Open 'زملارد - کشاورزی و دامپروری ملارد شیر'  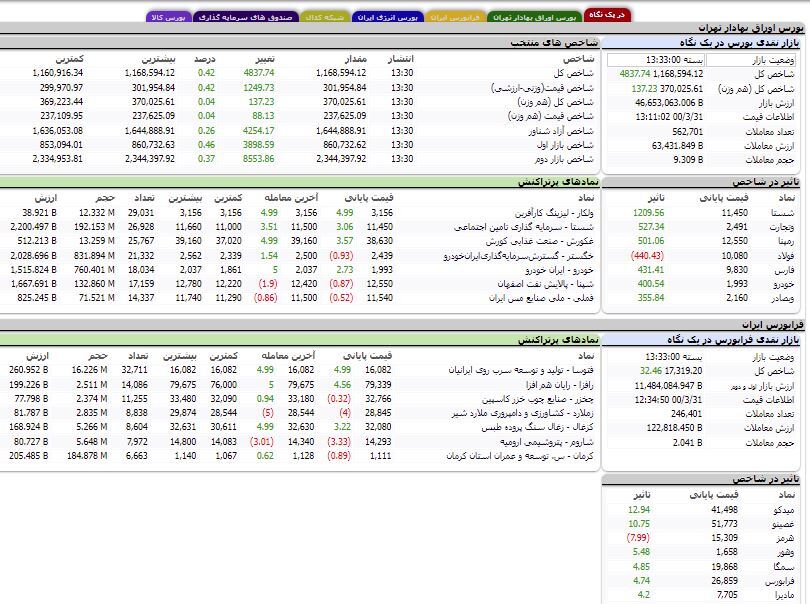coord(522,413)
